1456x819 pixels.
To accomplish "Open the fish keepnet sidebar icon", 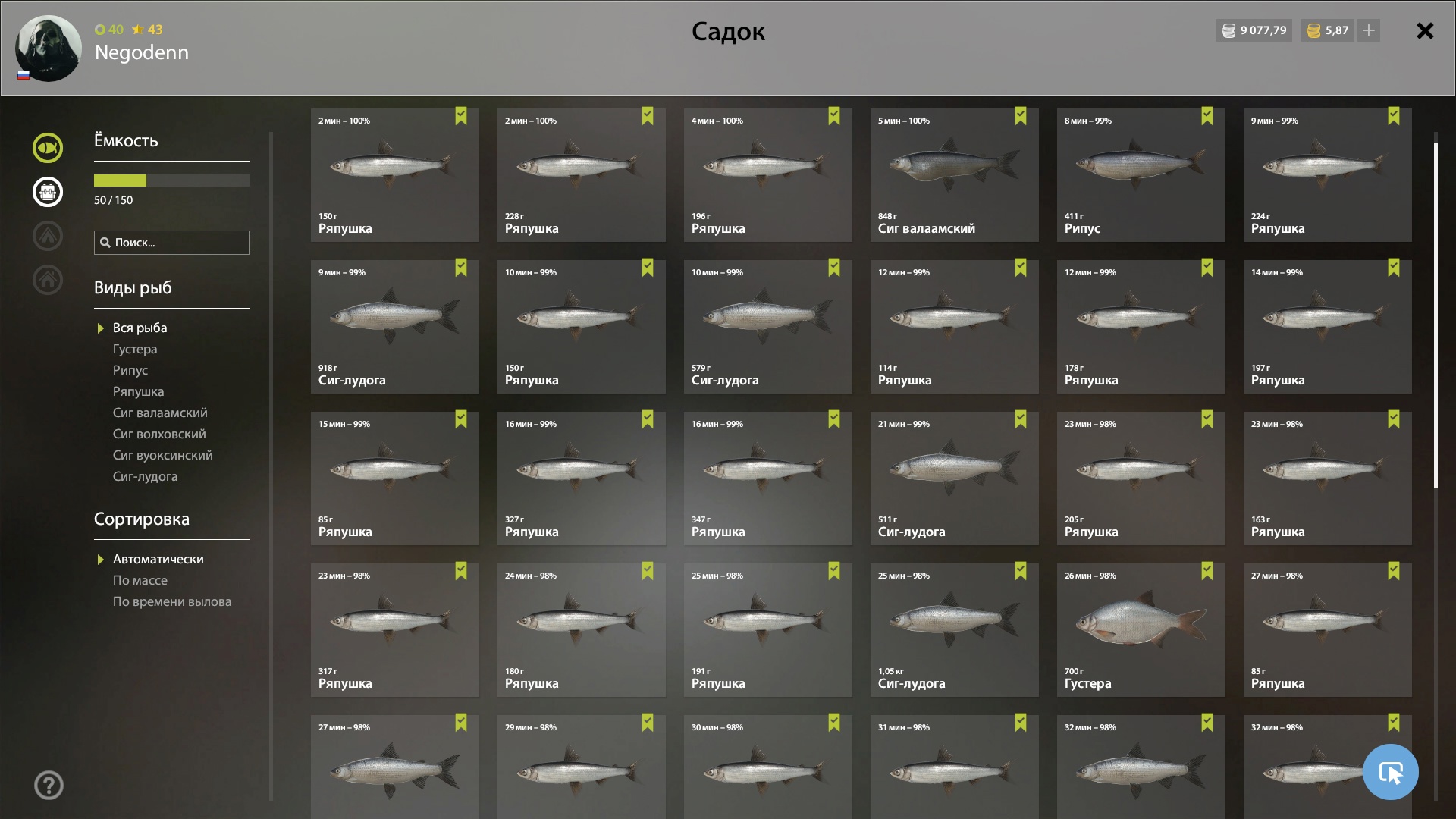I will [x=48, y=148].
